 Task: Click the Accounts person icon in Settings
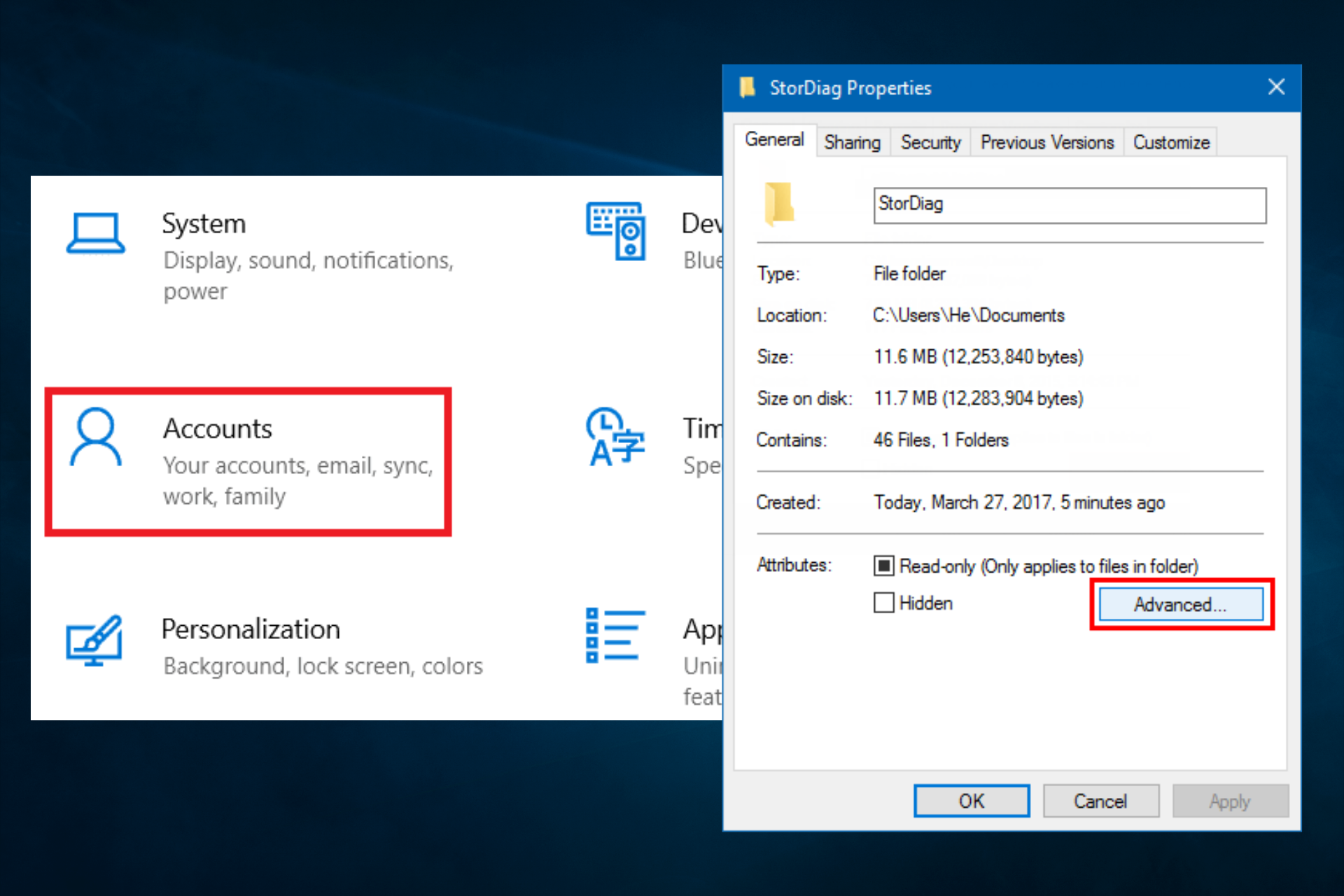(x=96, y=437)
